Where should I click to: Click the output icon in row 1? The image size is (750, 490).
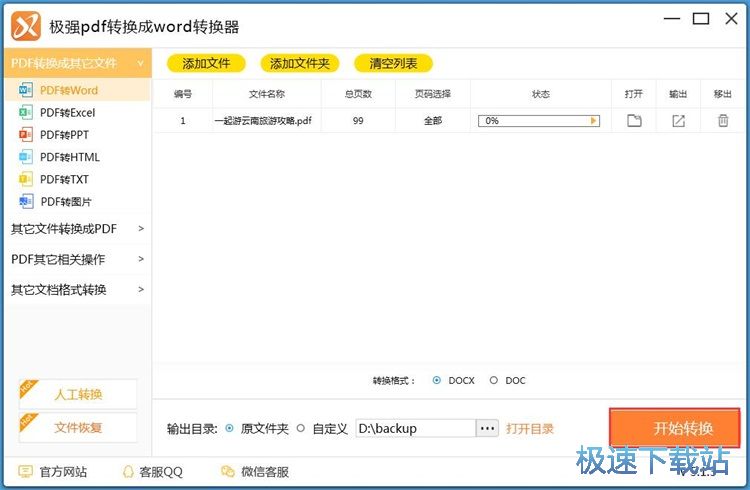(x=678, y=121)
